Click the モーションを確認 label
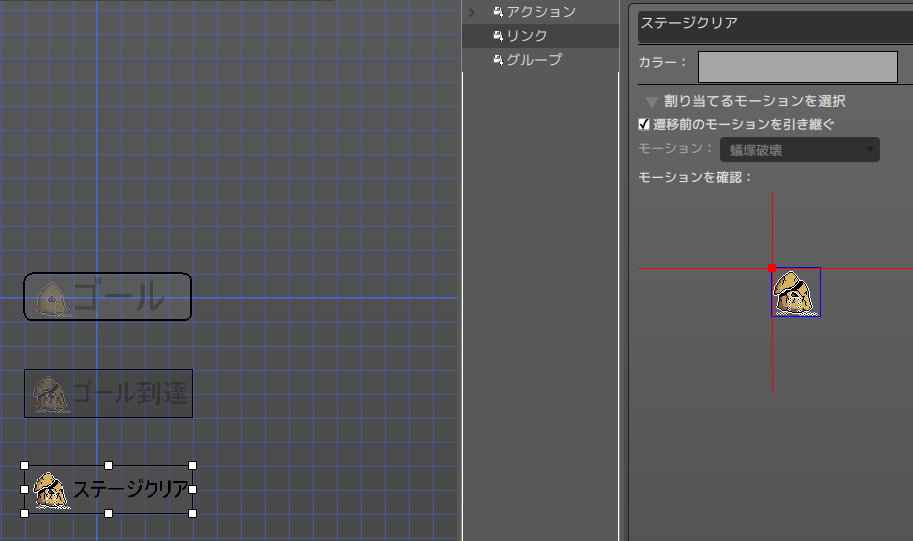This screenshot has height=541, width=913. point(695,177)
